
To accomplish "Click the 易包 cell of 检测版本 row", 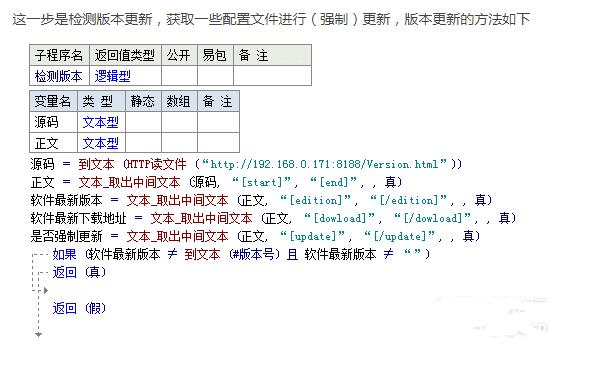I will point(215,76).
